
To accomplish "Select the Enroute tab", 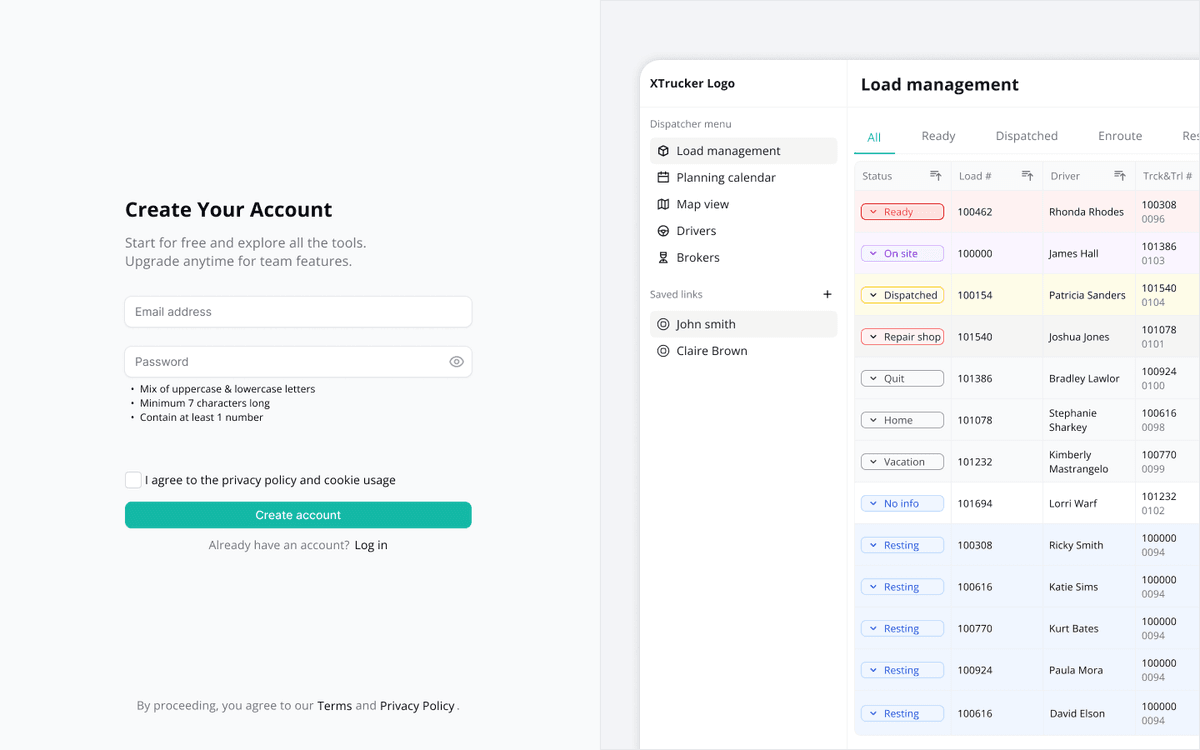I will pos(1120,136).
